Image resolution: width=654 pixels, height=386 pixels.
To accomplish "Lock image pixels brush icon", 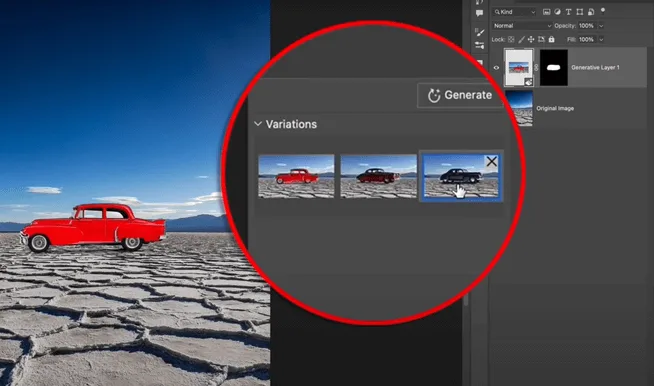I will [x=521, y=40].
